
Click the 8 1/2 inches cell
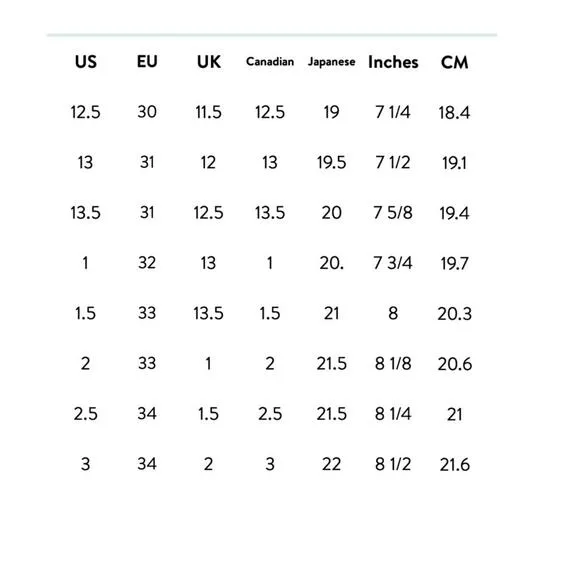393,464
